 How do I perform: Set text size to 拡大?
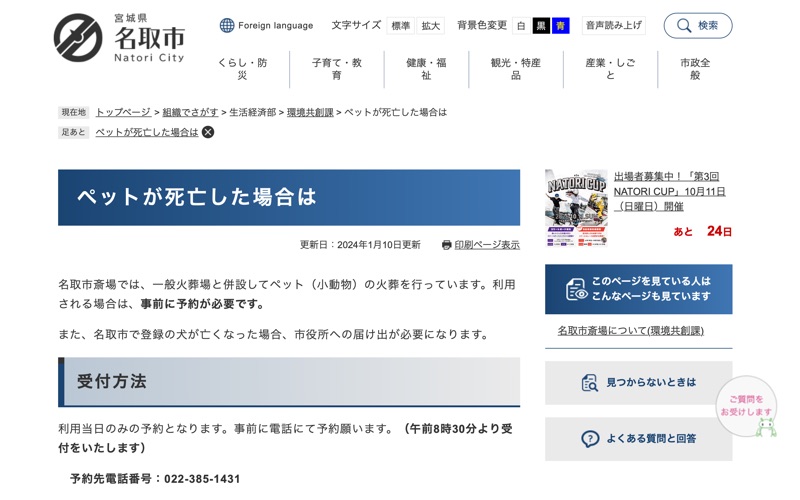(x=431, y=26)
